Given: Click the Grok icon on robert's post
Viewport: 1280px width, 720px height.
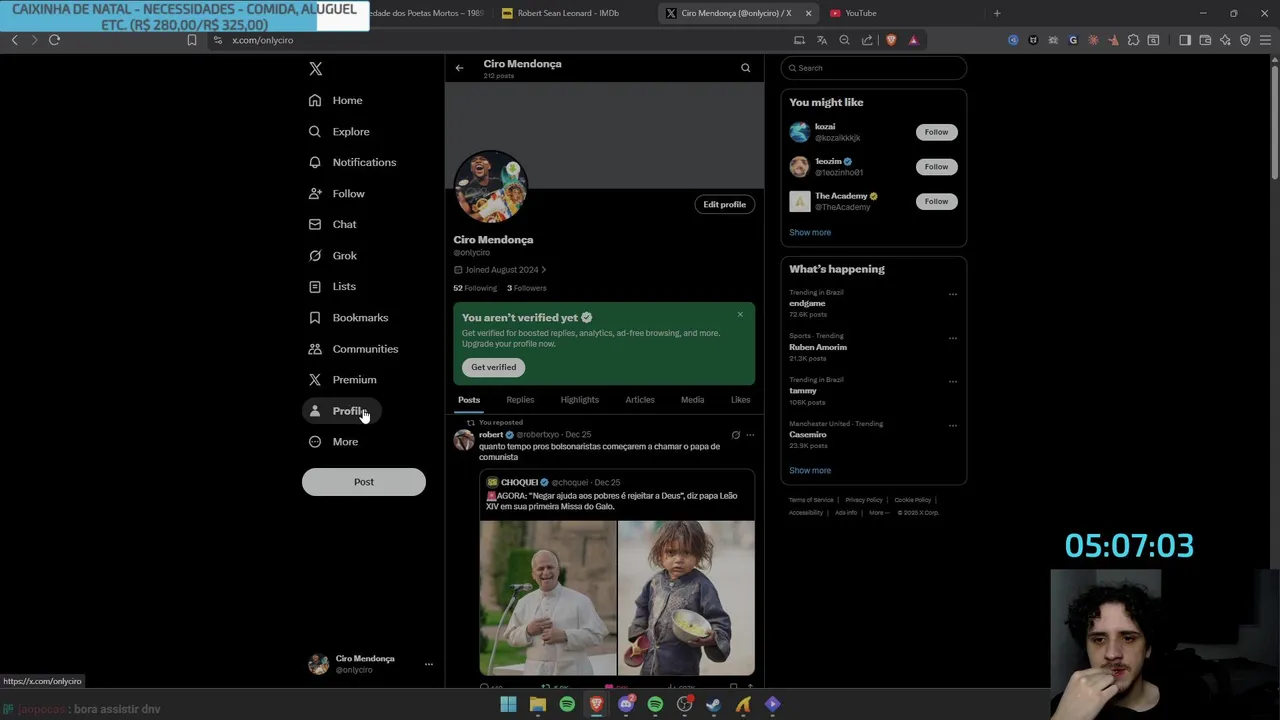Looking at the screenshot, I should [735, 435].
